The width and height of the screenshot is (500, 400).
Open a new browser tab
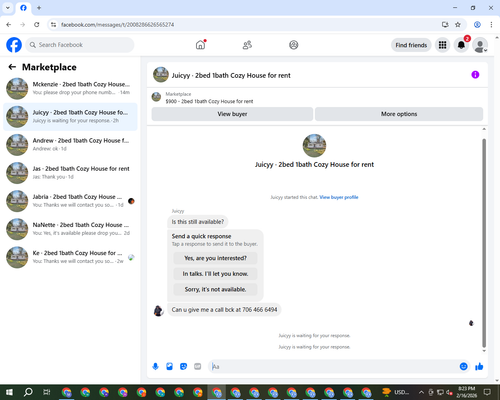coord(39,8)
